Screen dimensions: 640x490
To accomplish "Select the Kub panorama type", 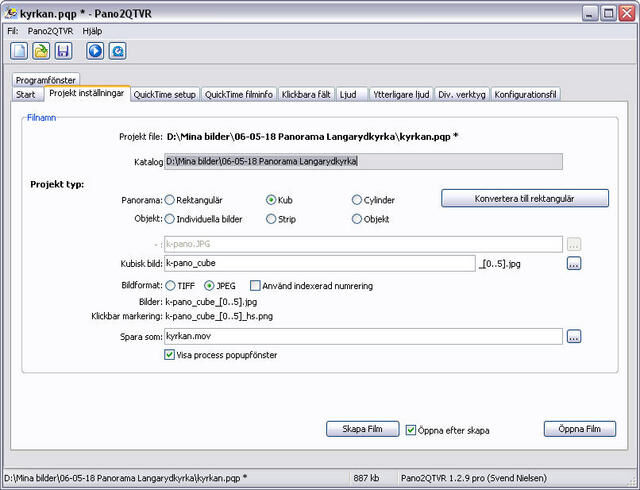I will click(x=271, y=200).
